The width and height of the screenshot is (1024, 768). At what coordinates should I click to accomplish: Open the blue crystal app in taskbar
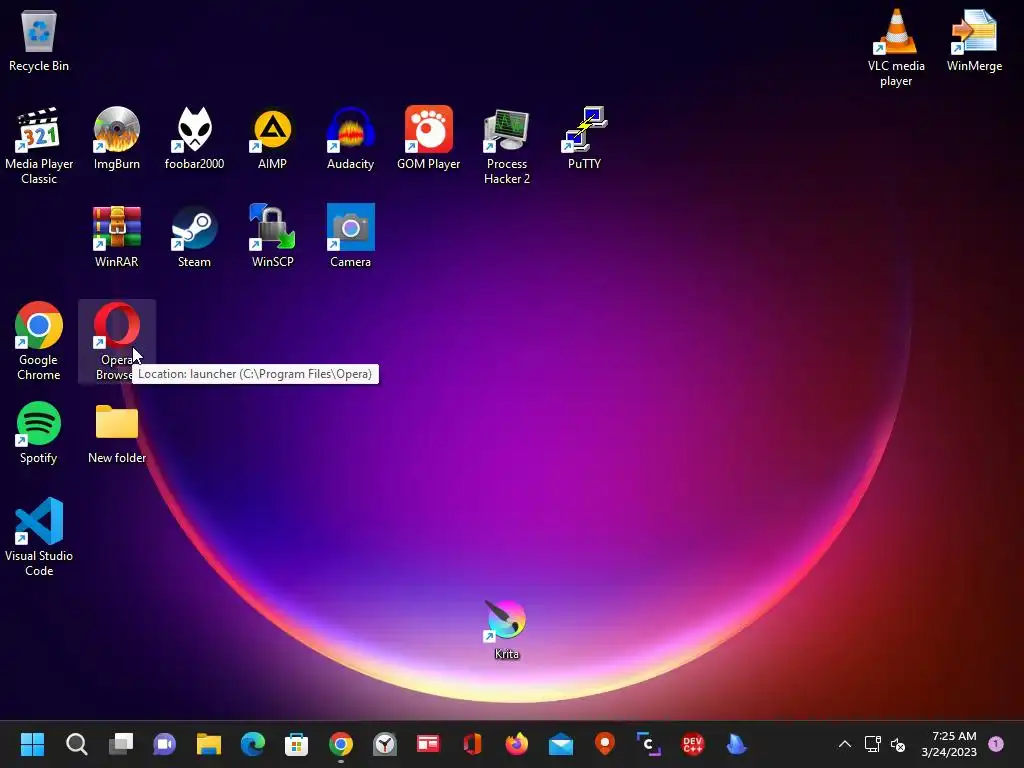pos(737,744)
